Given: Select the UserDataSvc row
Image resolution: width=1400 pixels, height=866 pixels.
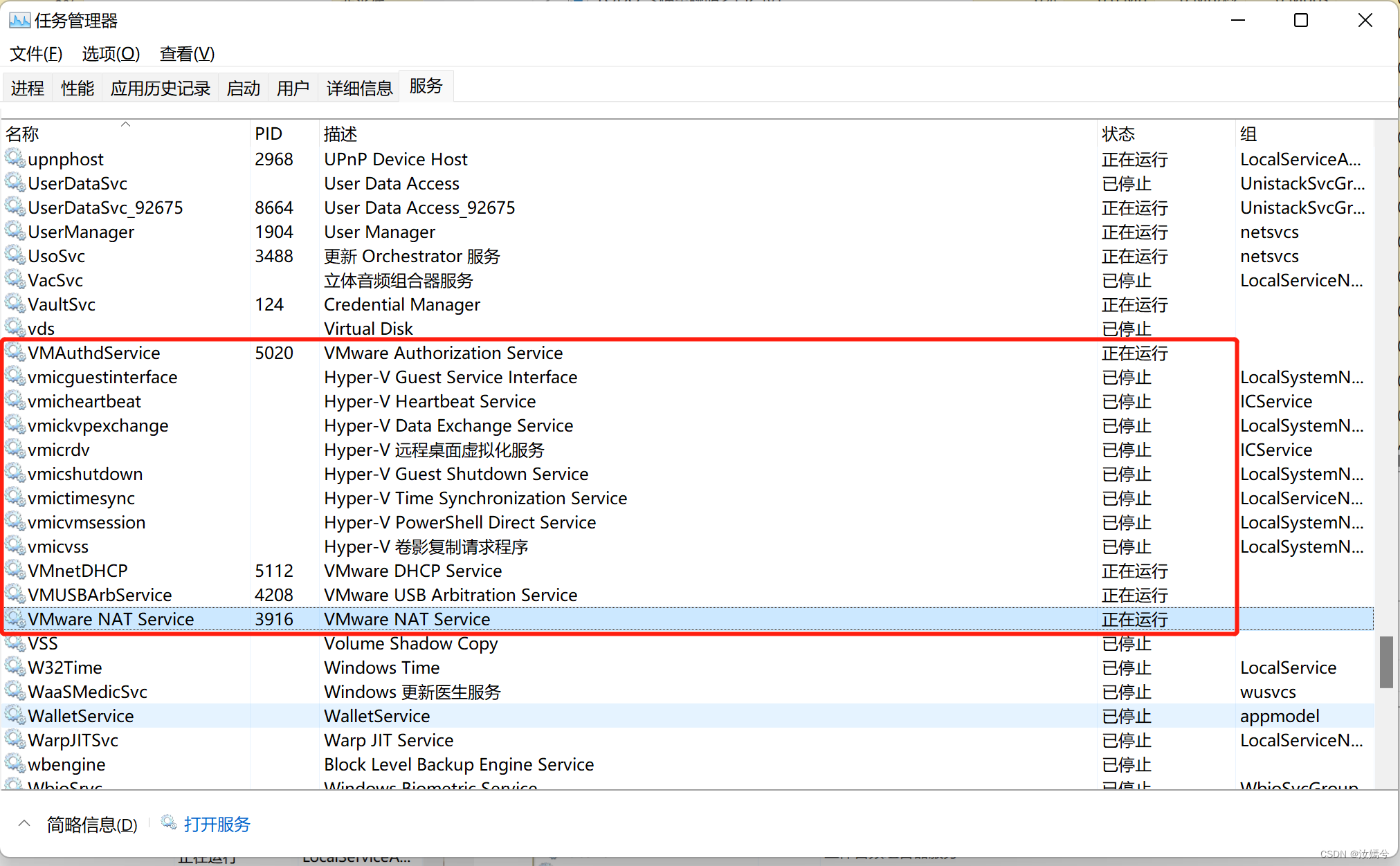Looking at the screenshot, I should click(x=687, y=183).
